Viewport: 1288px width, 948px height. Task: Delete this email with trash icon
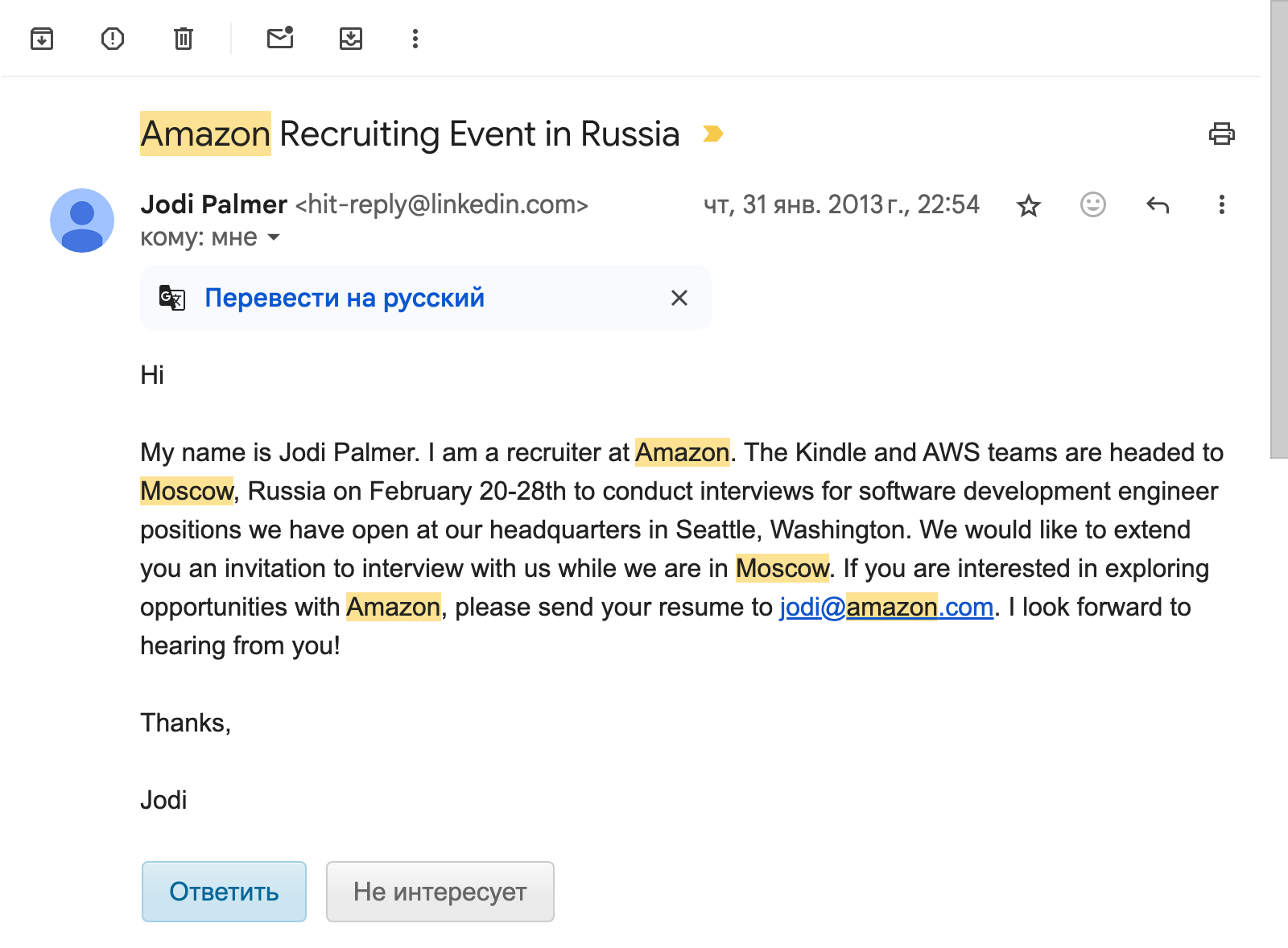tap(184, 39)
